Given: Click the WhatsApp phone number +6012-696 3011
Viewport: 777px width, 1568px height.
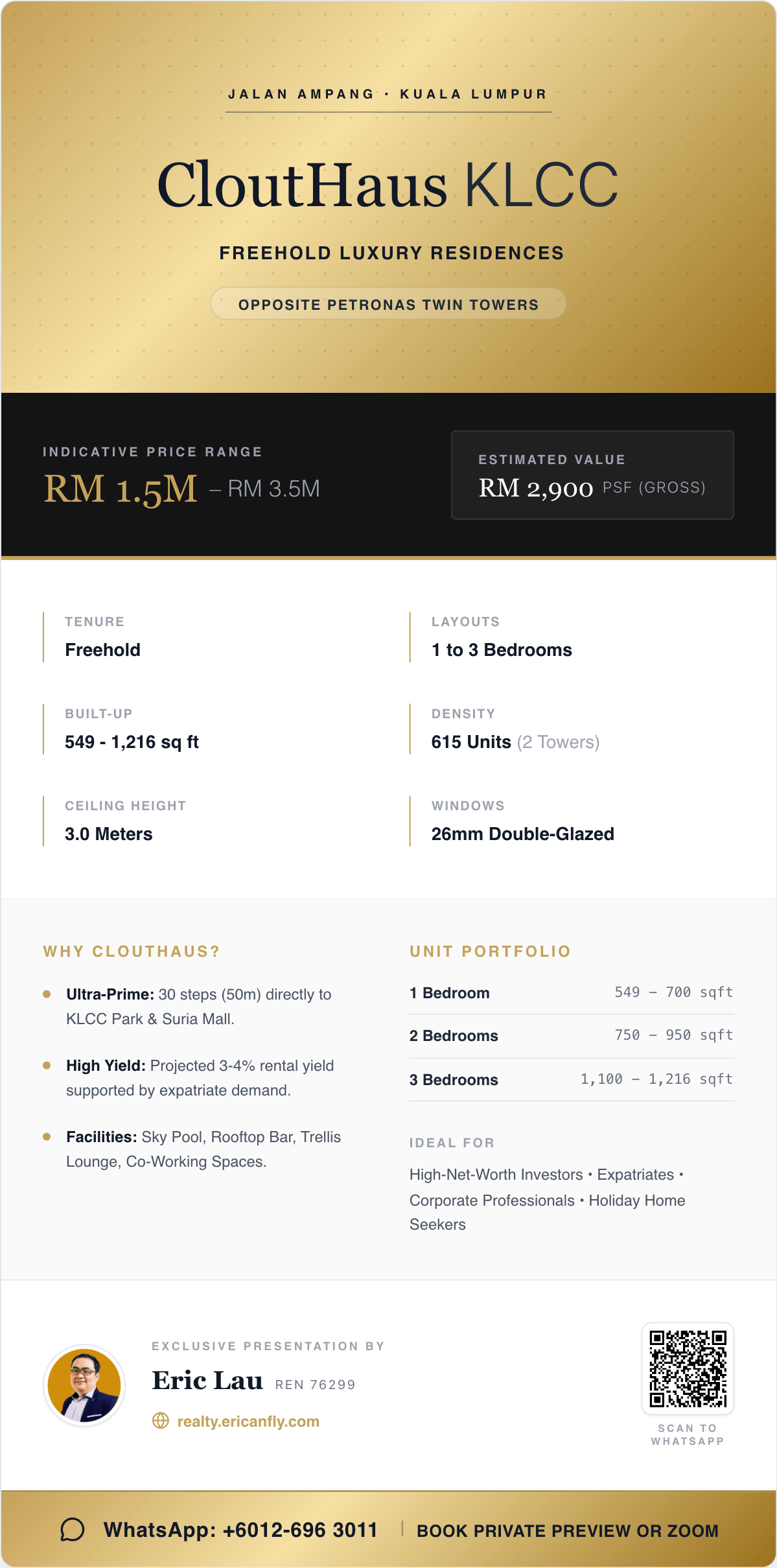Looking at the screenshot, I should (x=240, y=1530).
